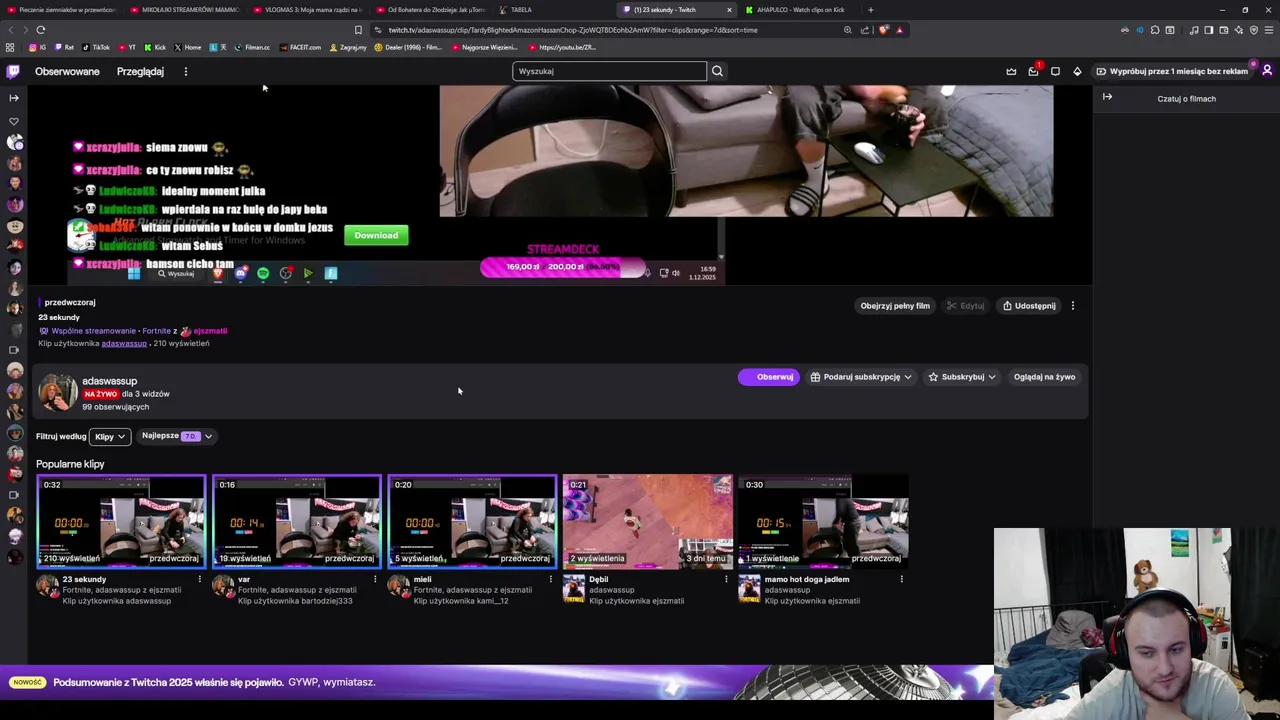Expand Podaruj subskrypcję dropdown

click(861, 377)
